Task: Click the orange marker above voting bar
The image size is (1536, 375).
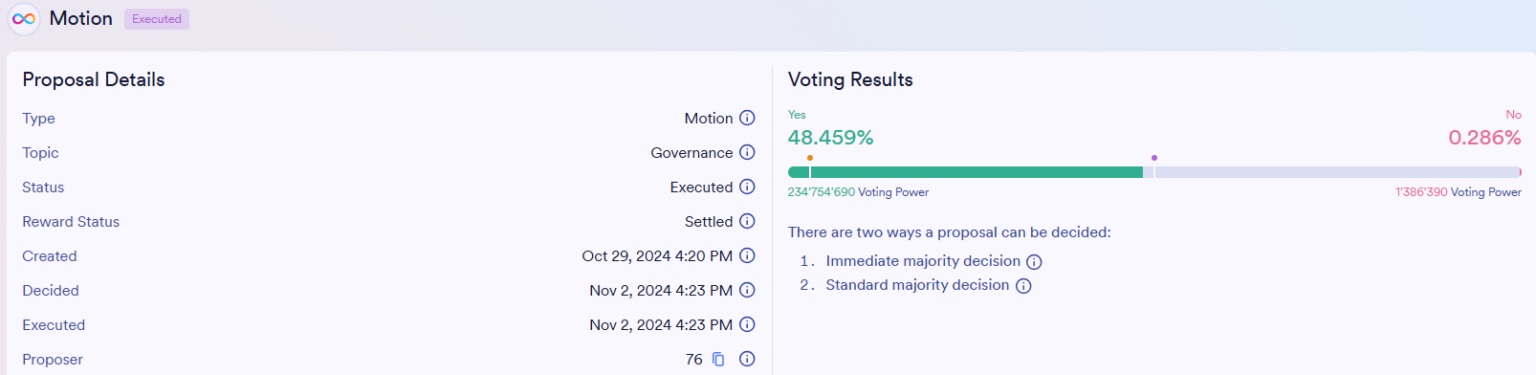Action: 809,157
